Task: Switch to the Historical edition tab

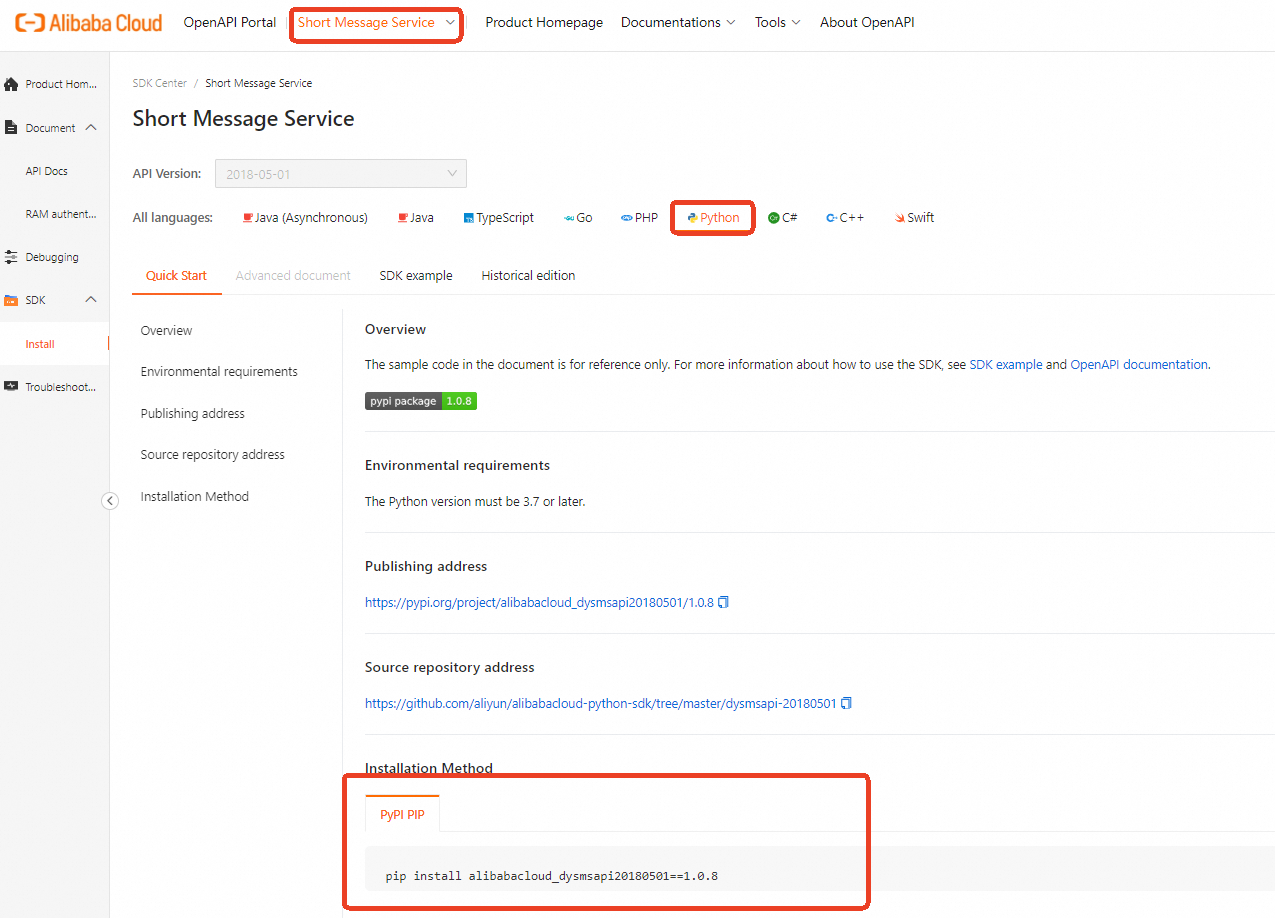Action: (x=528, y=275)
